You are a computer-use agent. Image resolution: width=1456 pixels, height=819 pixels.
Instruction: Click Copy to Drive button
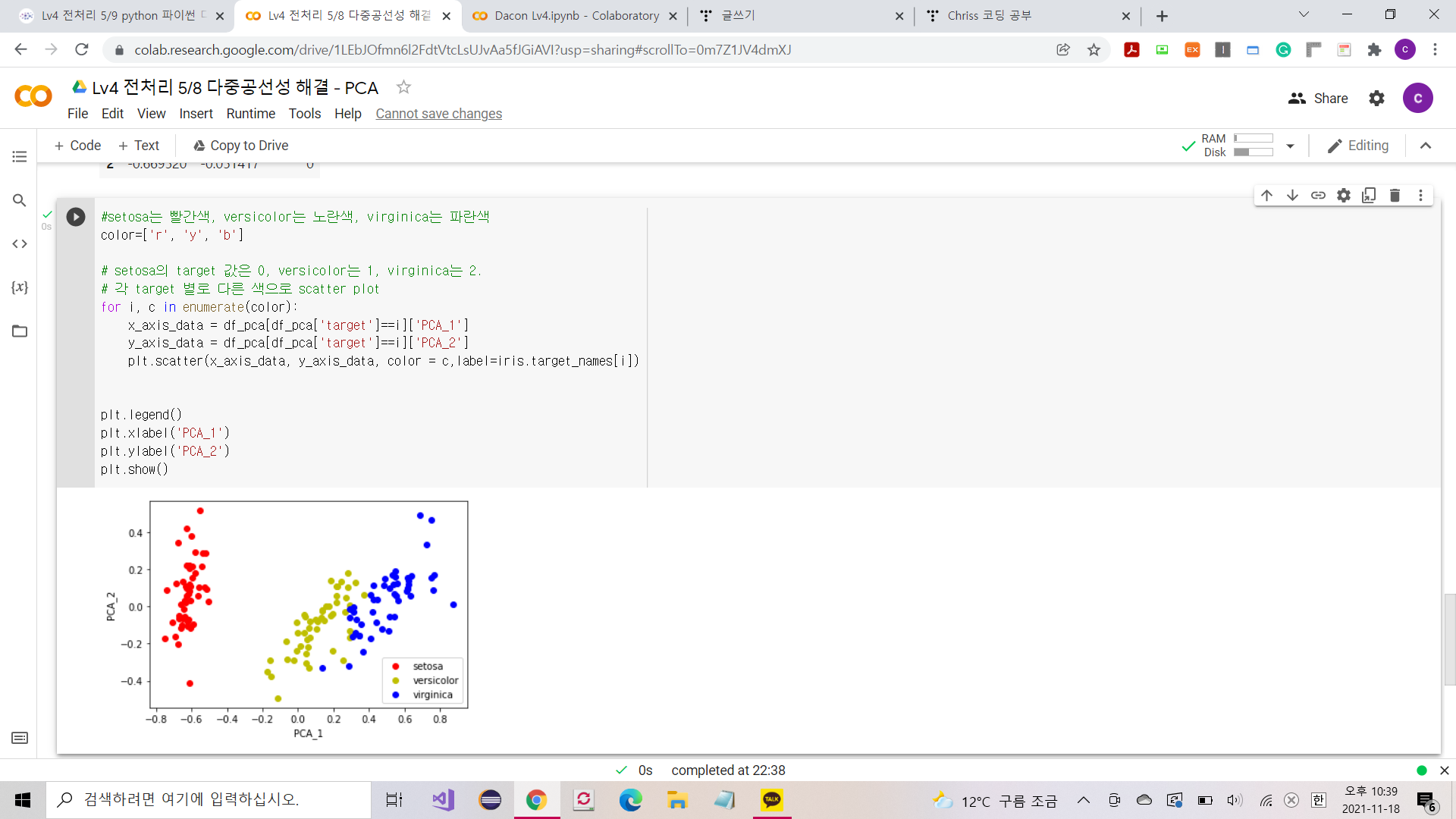240,146
